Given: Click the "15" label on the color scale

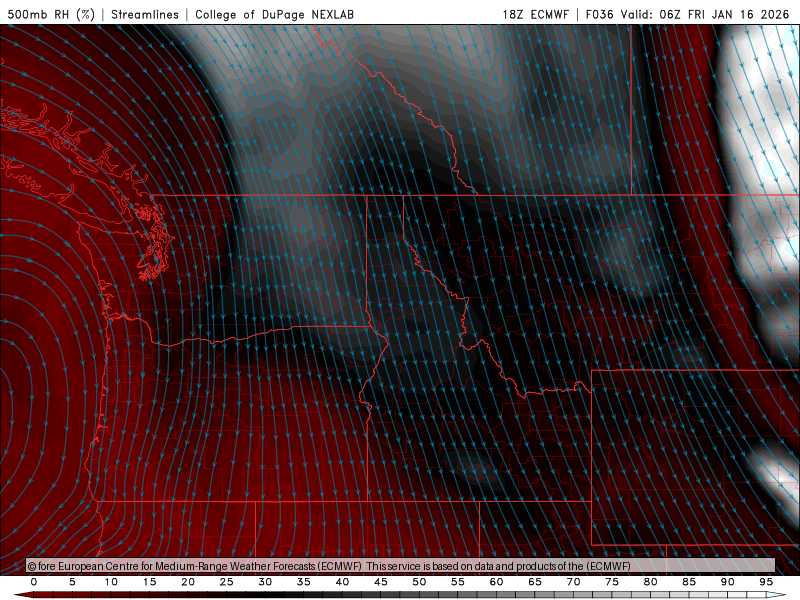Looking at the screenshot, I should click(x=149, y=582).
